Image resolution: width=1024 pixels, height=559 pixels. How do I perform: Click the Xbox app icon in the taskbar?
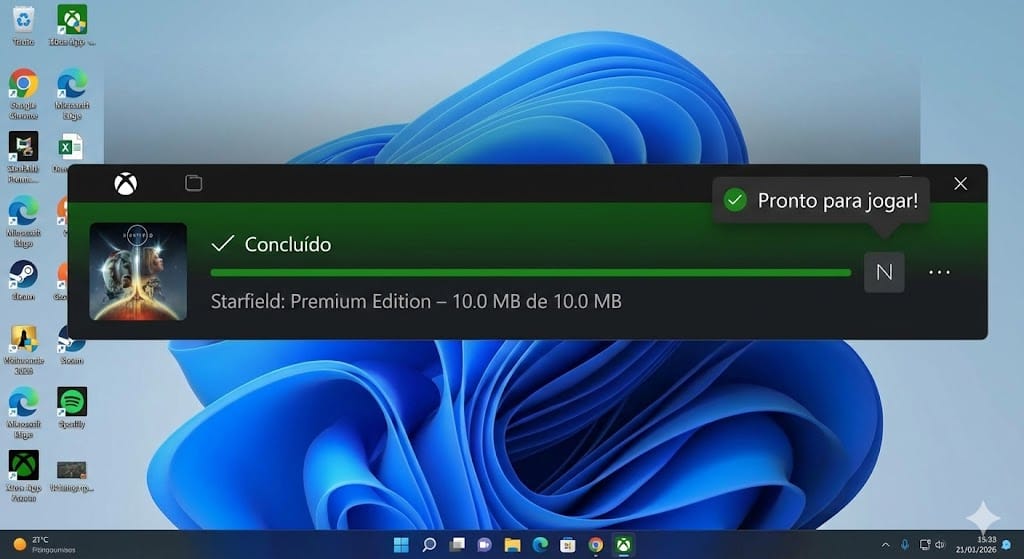coord(623,544)
